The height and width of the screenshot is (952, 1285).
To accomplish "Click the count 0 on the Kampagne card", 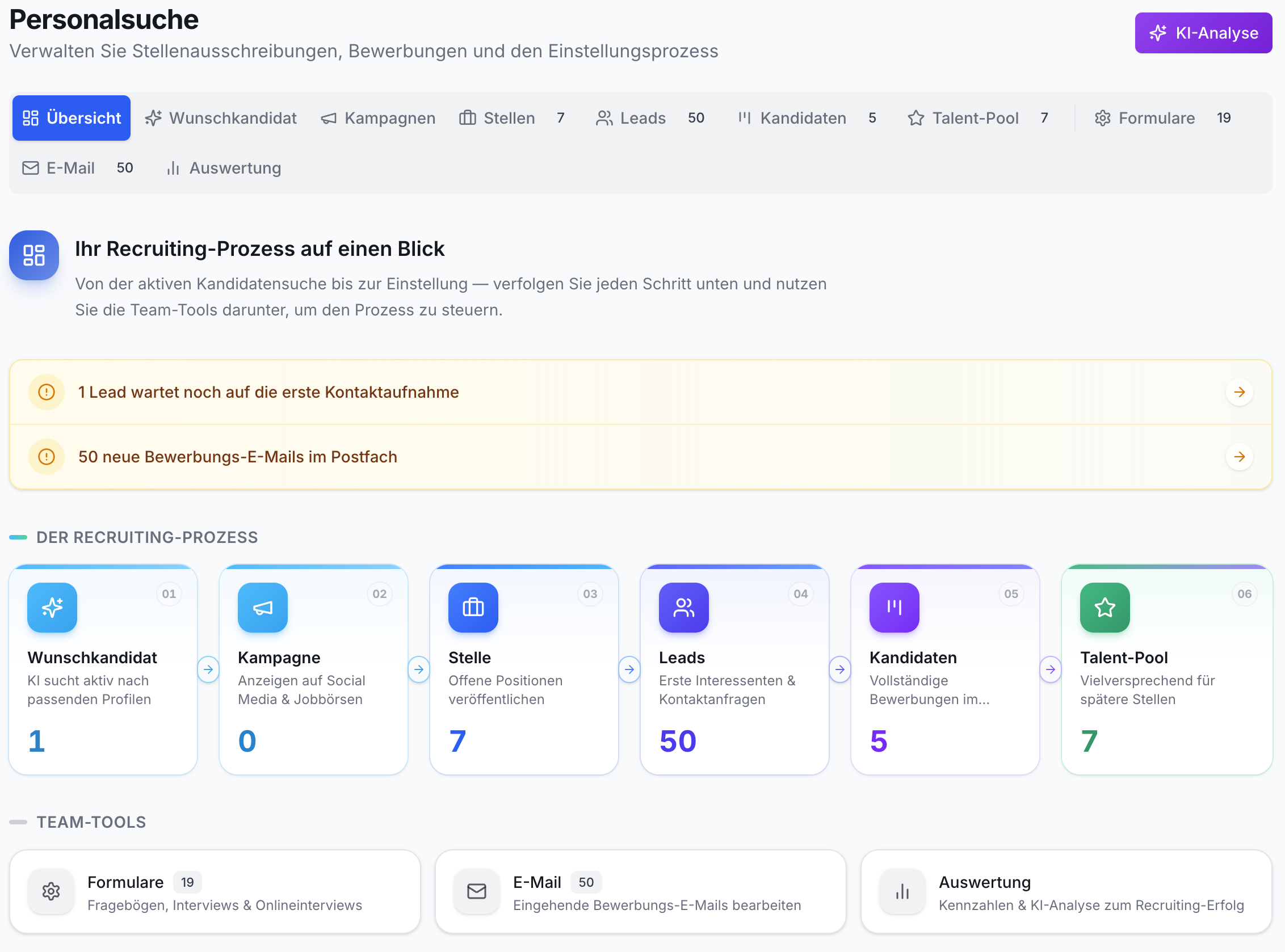I will [247, 740].
